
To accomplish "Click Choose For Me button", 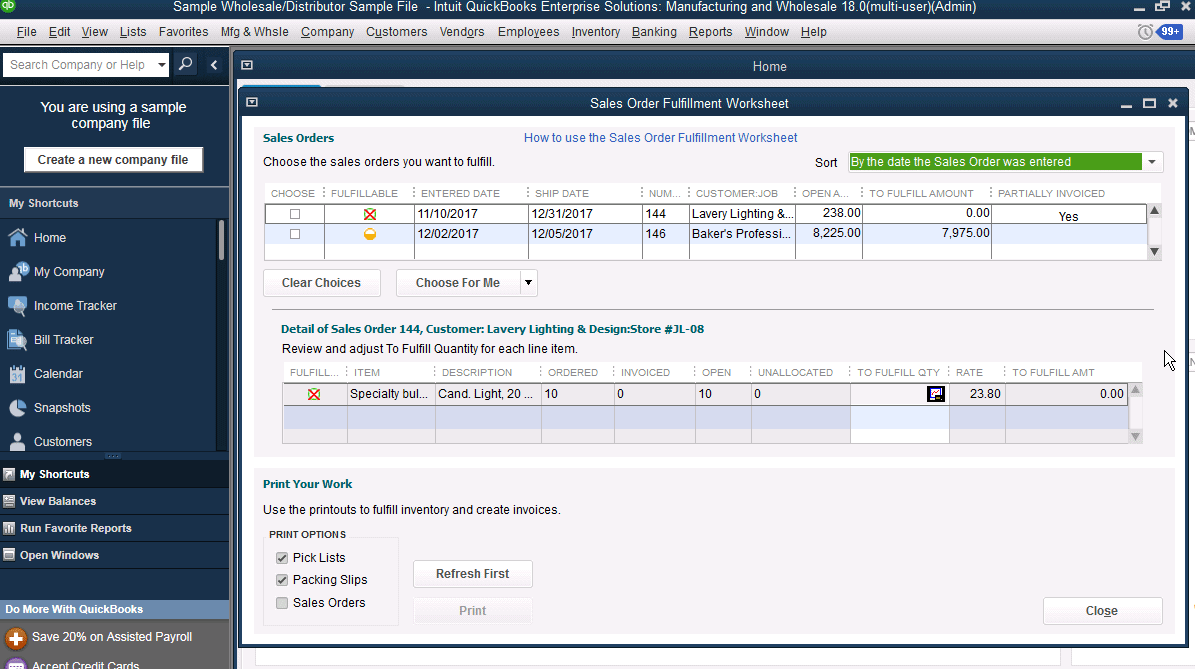I will coord(458,283).
